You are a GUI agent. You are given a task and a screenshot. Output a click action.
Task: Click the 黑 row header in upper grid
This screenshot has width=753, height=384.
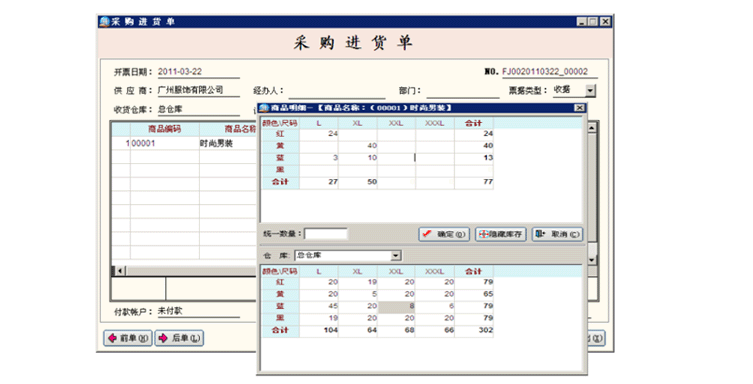tap(280, 170)
